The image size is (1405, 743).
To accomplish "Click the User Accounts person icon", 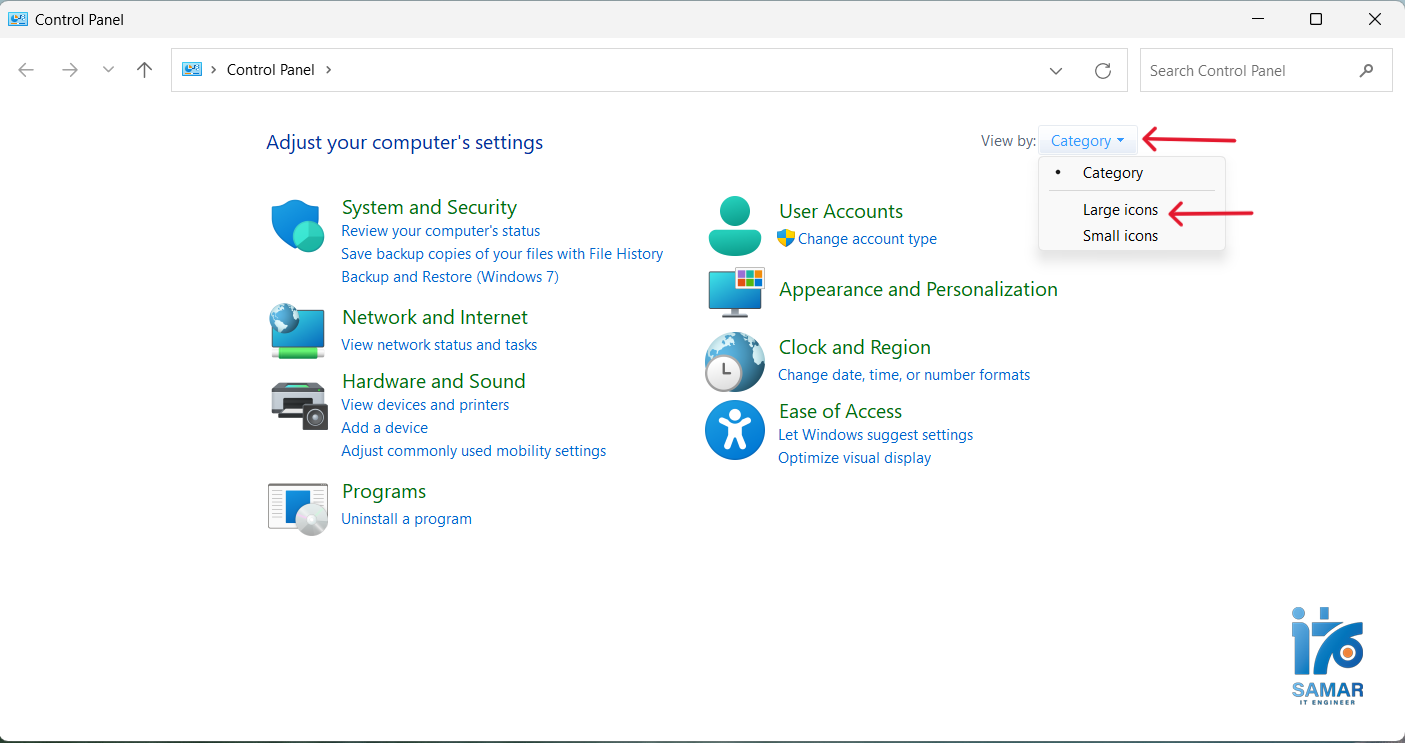I will pos(734,226).
